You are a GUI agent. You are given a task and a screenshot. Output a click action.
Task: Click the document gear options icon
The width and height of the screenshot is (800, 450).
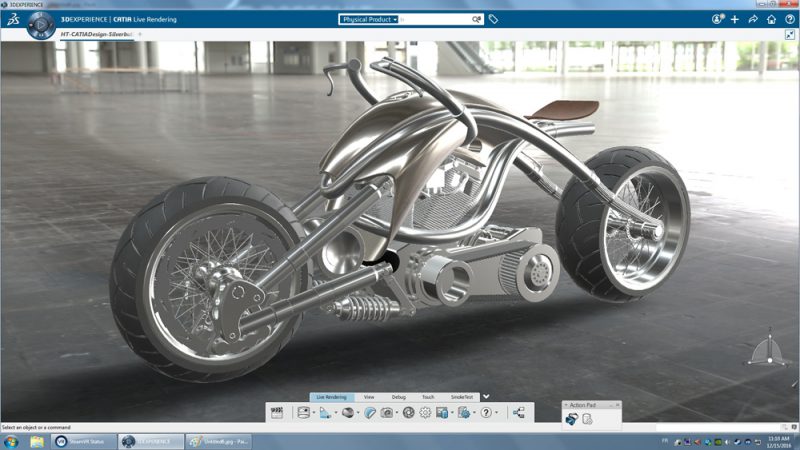pyautogui.click(x=464, y=413)
